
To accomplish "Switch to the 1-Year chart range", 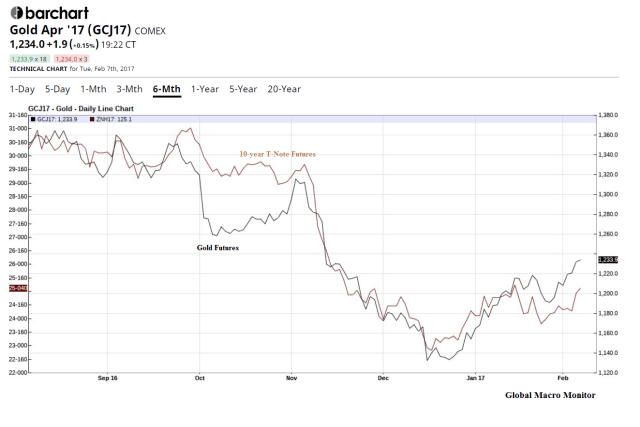I will (205, 89).
